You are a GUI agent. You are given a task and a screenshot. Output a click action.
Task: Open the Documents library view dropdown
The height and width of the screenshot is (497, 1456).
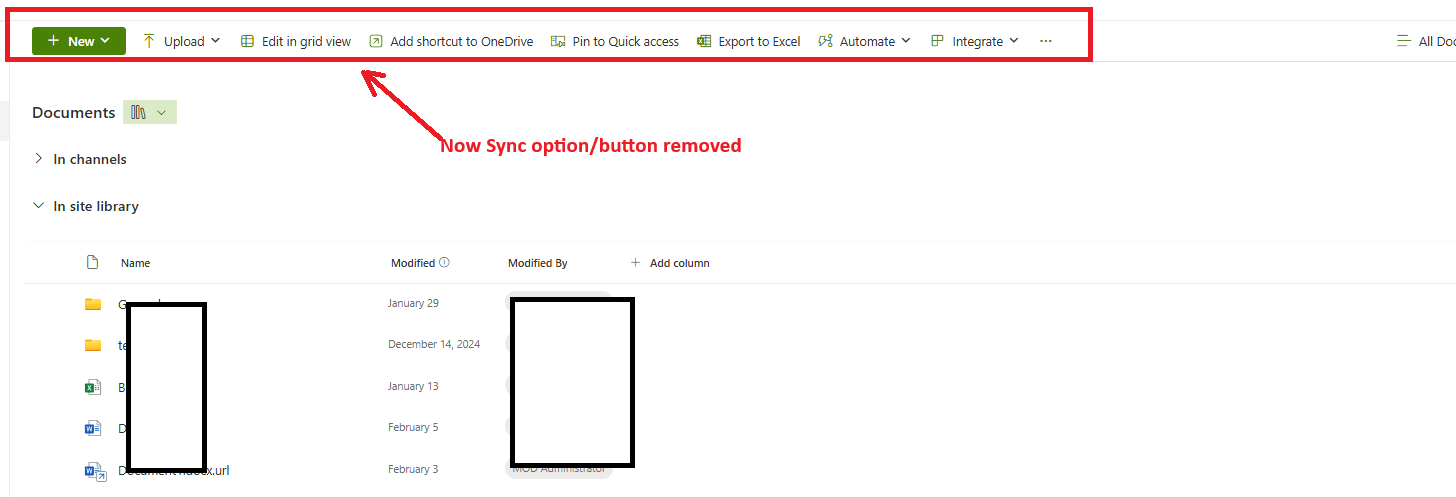pyautogui.click(x=150, y=112)
